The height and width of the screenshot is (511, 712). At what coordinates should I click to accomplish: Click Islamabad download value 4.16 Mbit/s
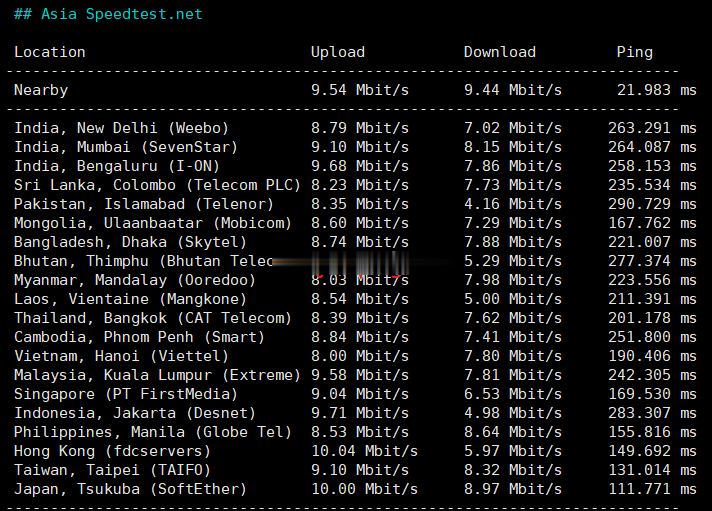pyautogui.click(x=513, y=204)
